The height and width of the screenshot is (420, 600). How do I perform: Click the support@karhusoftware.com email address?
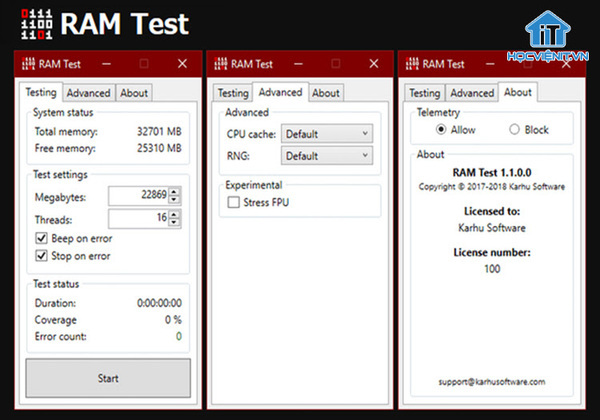492,381
